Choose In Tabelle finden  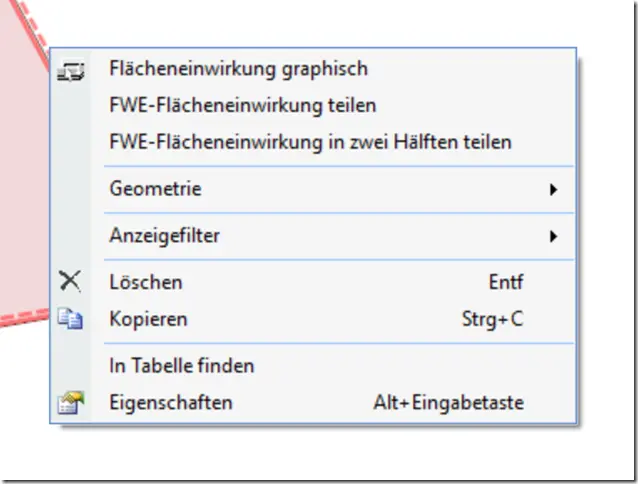(312, 366)
